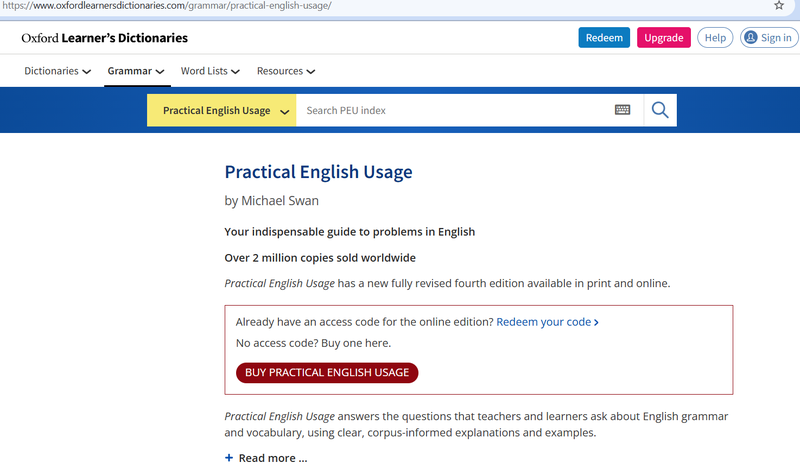This screenshot has width=800, height=469.
Task: Click the magnifying glass search icon
Action: tap(660, 110)
